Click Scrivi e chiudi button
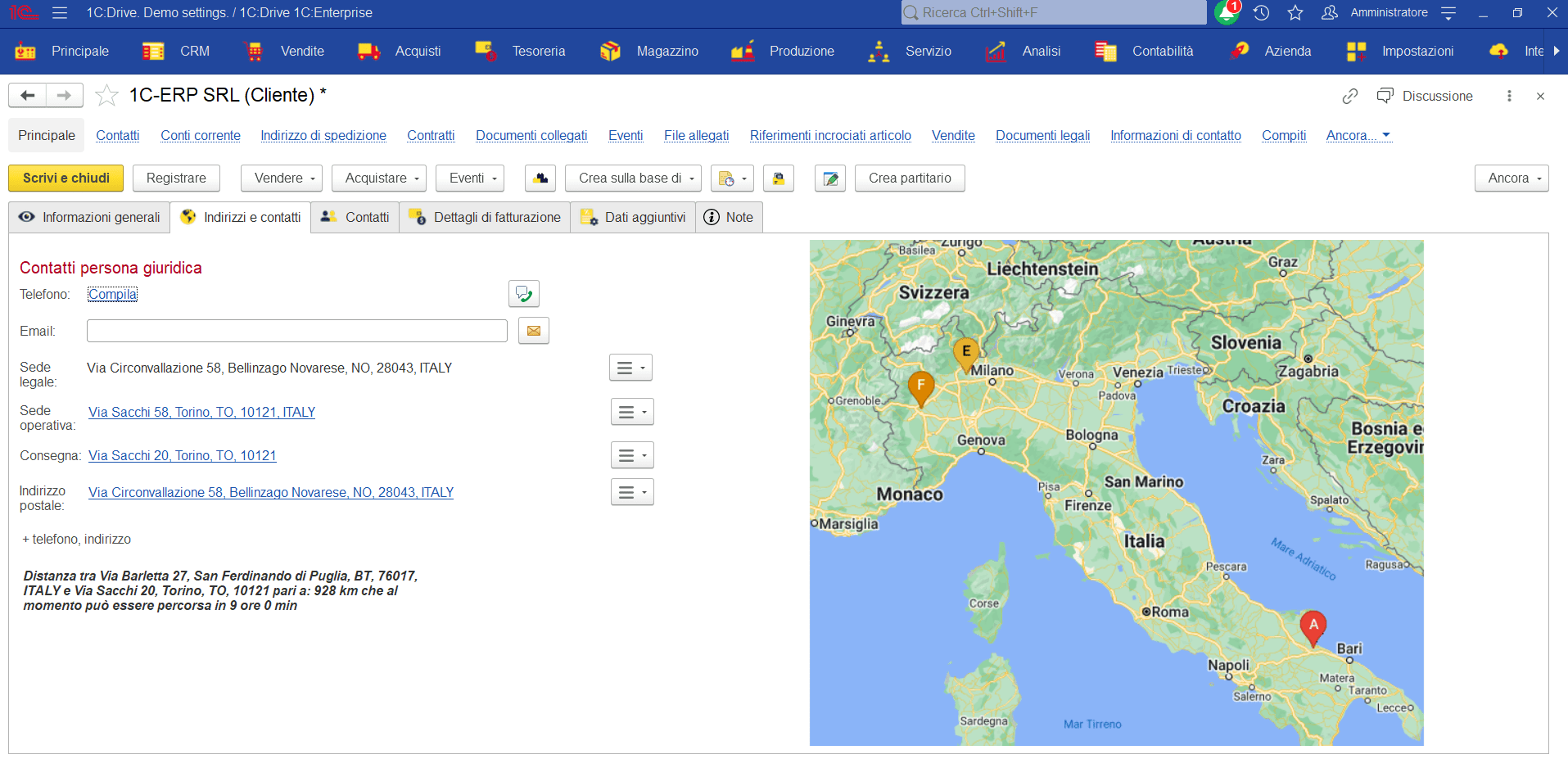Image resolution: width=1568 pixels, height=759 pixels. [66, 178]
